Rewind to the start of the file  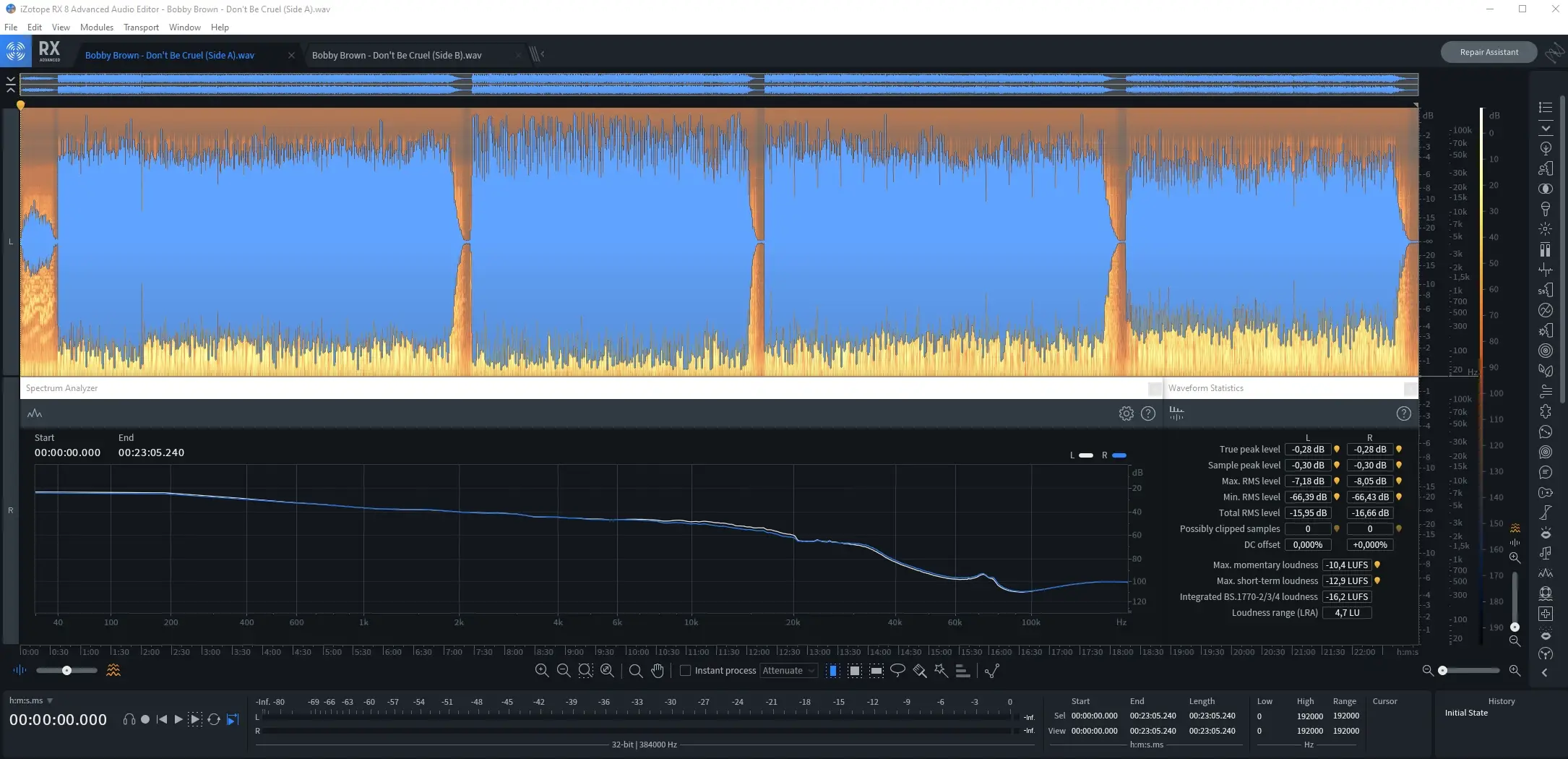[x=162, y=719]
